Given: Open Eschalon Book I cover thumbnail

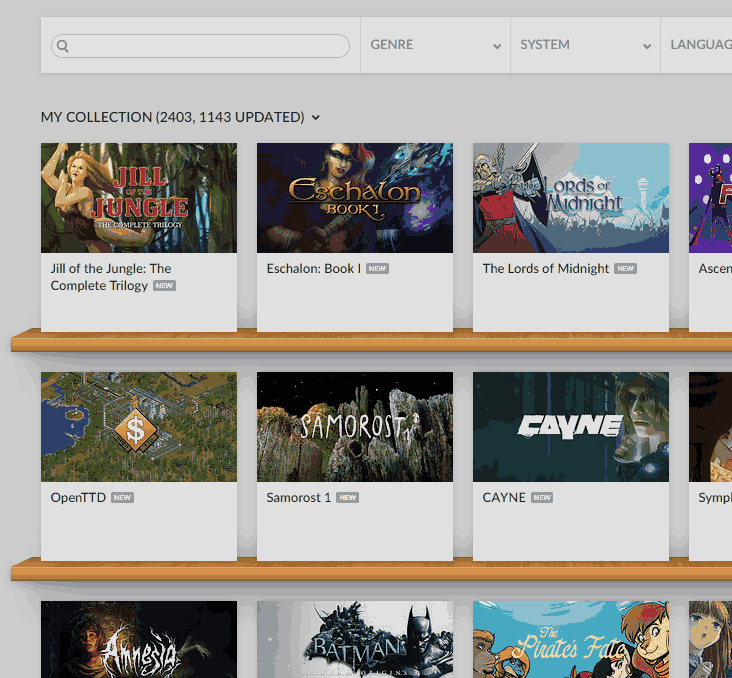Looking at the screenshot, I should pos(355,198).
